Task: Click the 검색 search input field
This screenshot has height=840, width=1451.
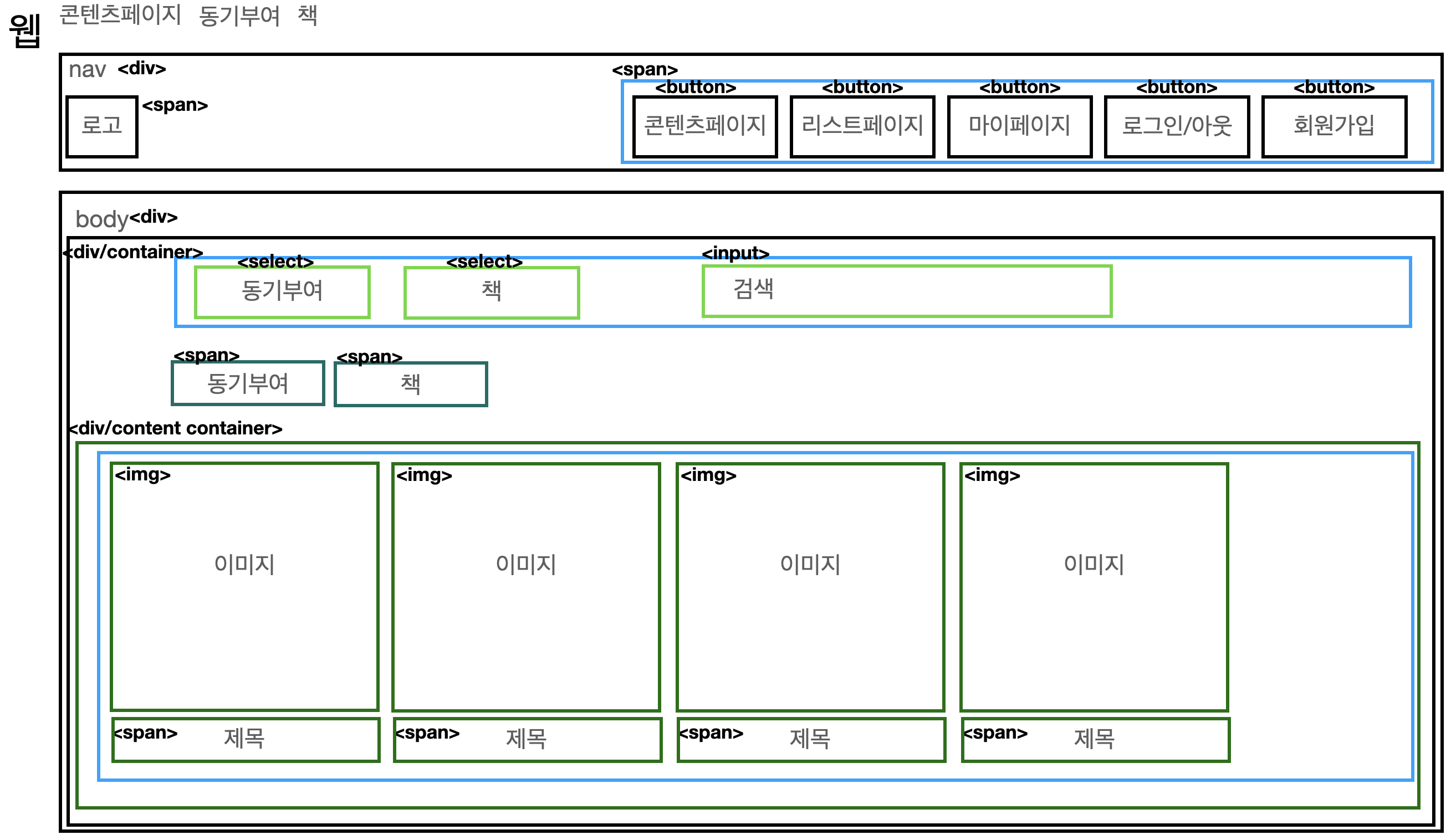Action: tap(906, 291)
